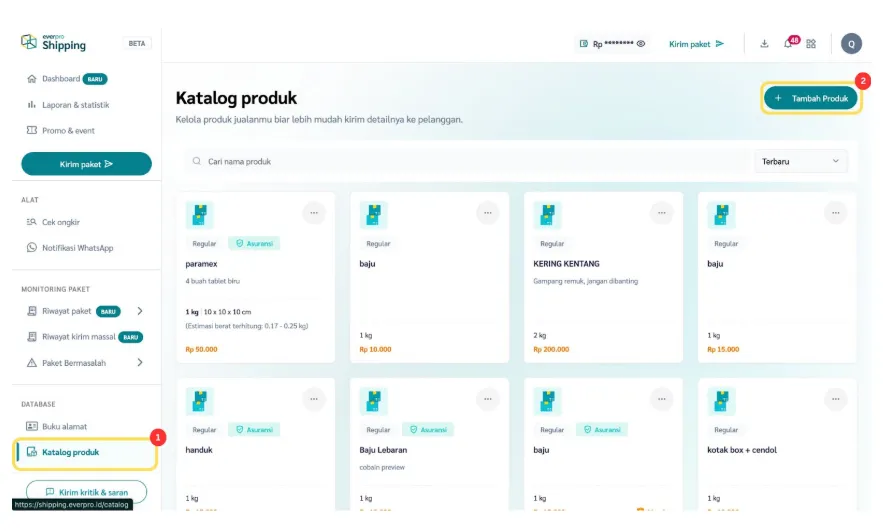This screenshot has width=883, height=531.
Task: Open Laporan & statistik menu item
Action: [75, 105]
